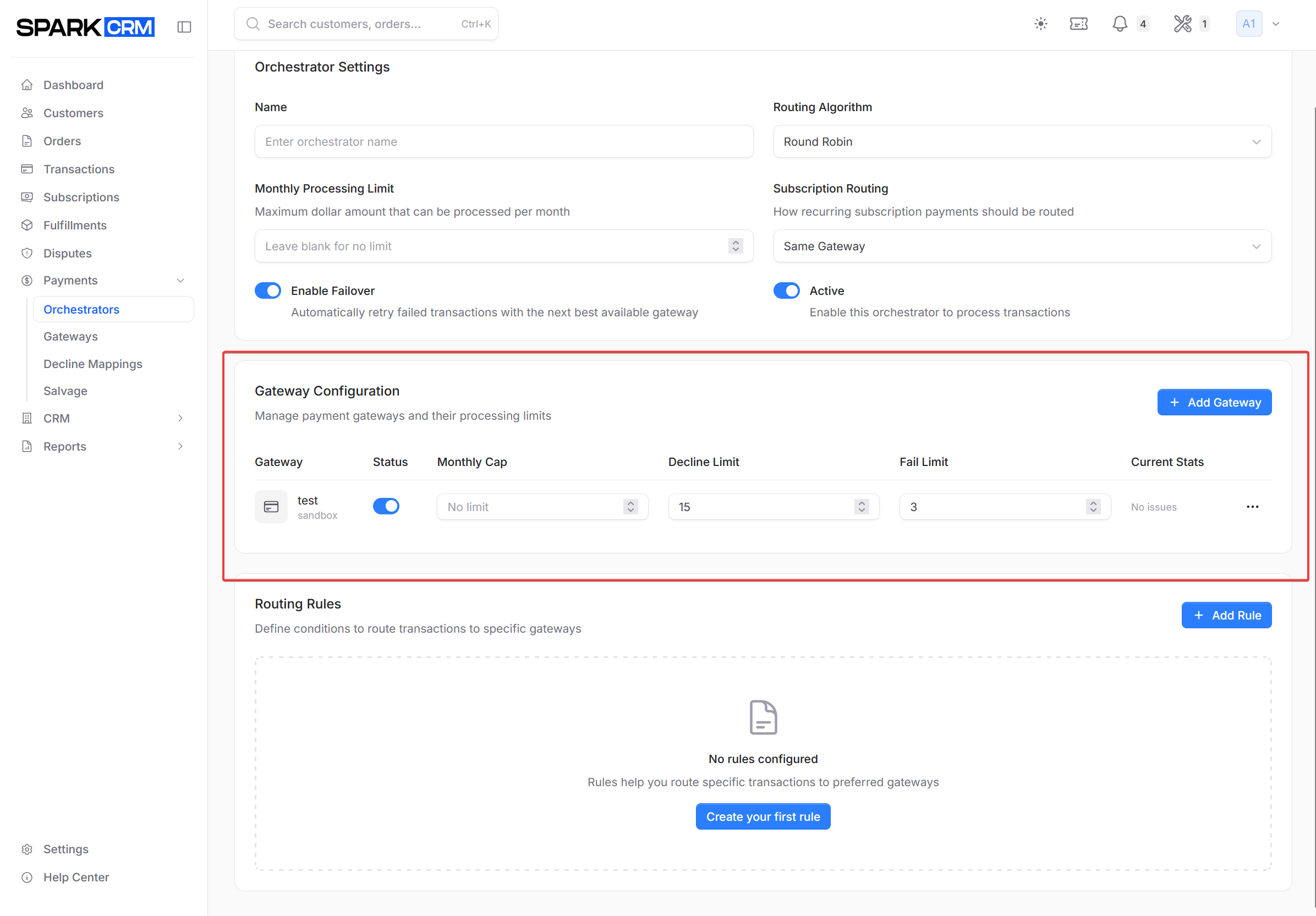1316x916 pixels.
Task: Toggle the test gateway status switch
Action: [386, 506]
